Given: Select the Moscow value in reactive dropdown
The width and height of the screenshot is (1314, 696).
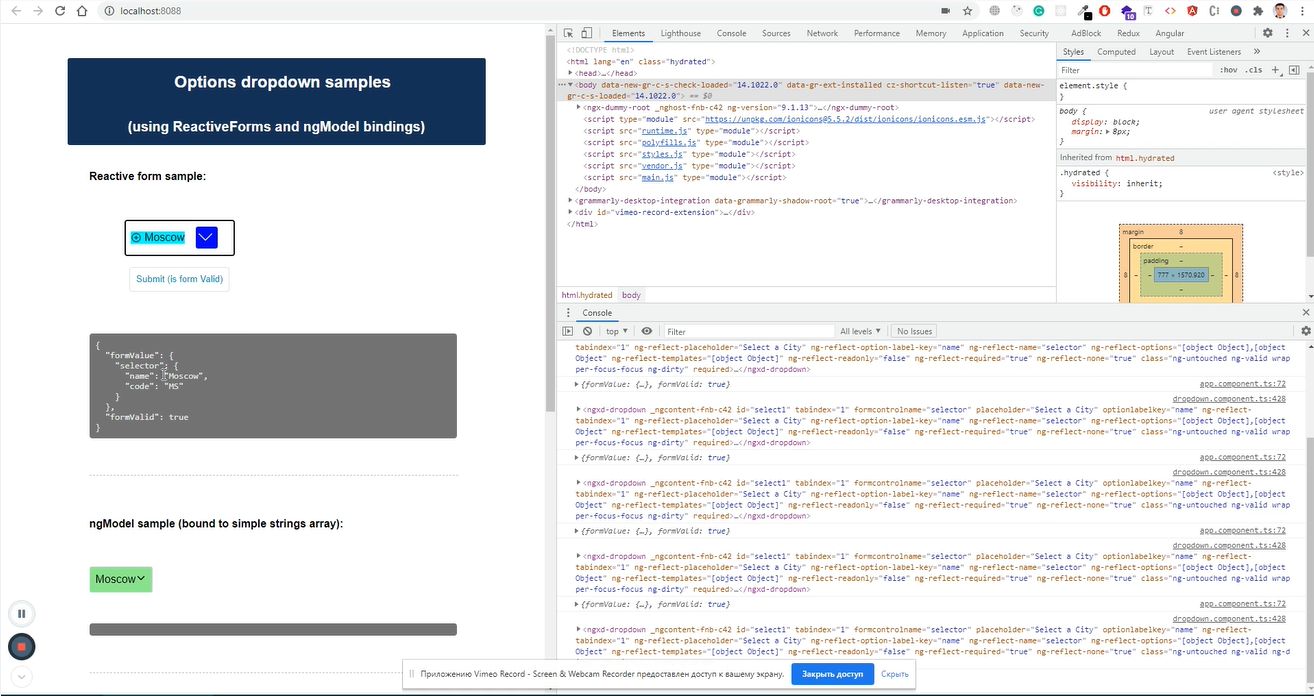Looking at the screenshot, I should [x=158, y=238].
